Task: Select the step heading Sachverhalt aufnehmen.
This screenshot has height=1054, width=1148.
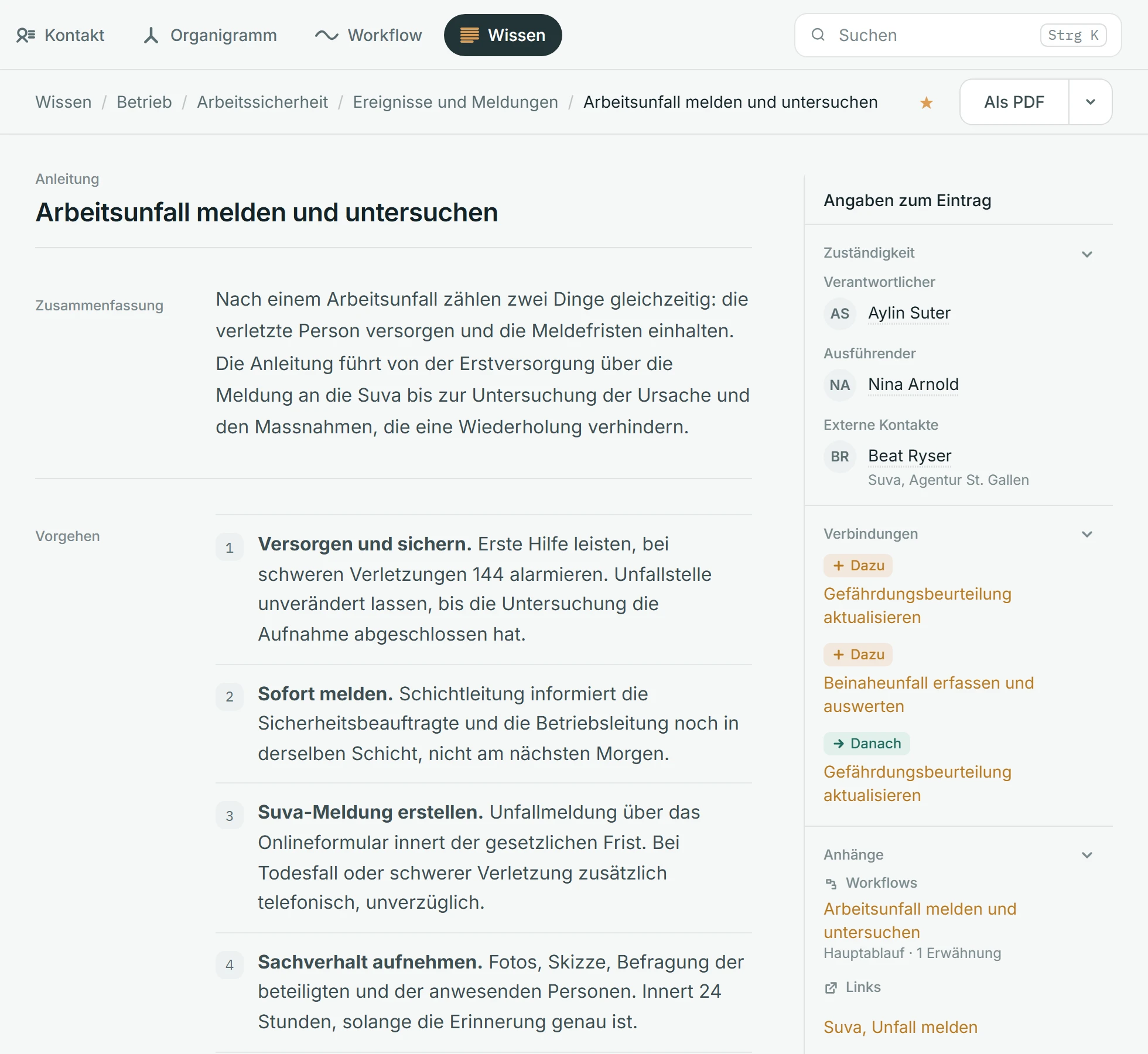Action: coord(370,962)
